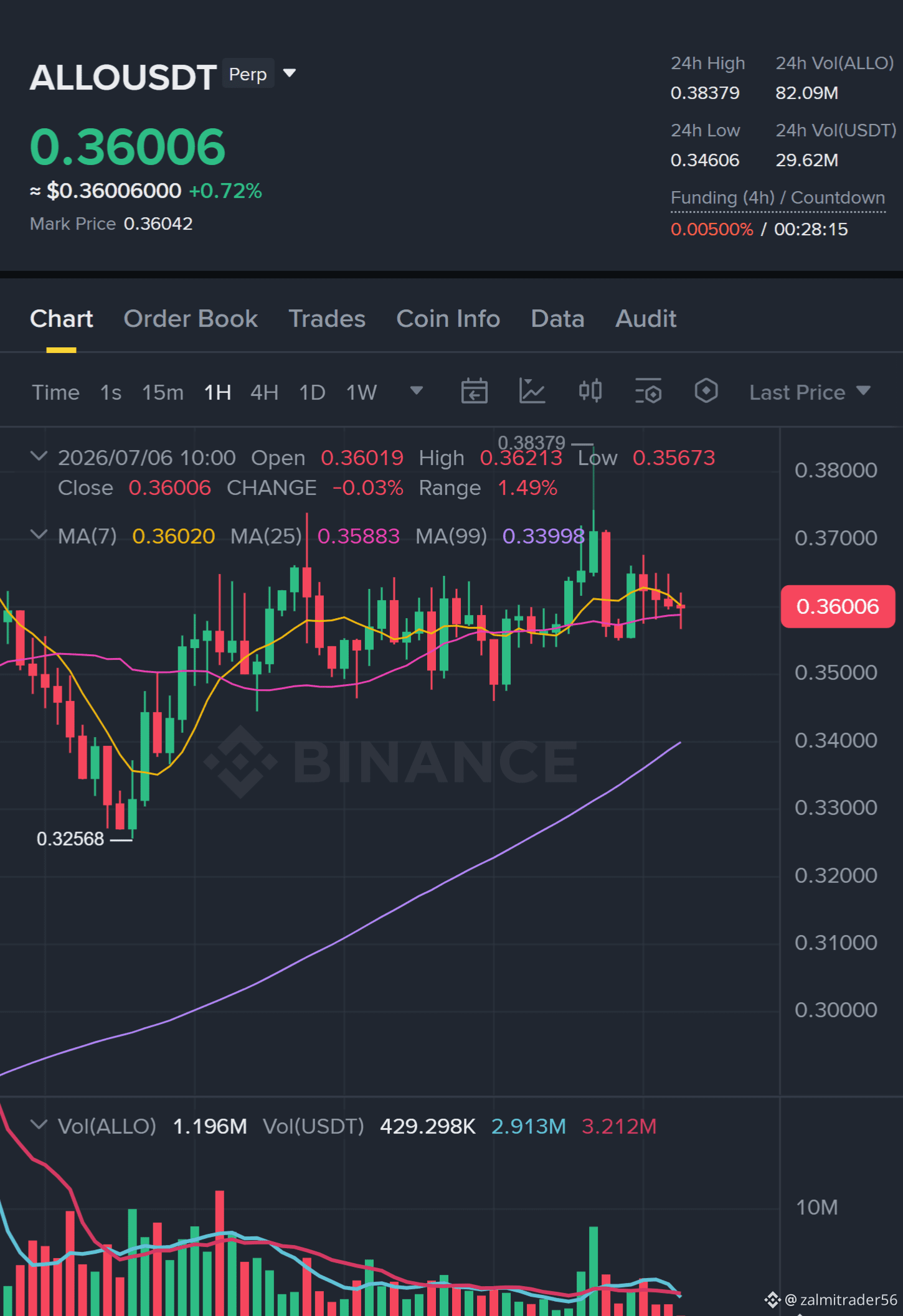
Task: Expand the more time intervals dropdown
Action: (x=417, y=391)
